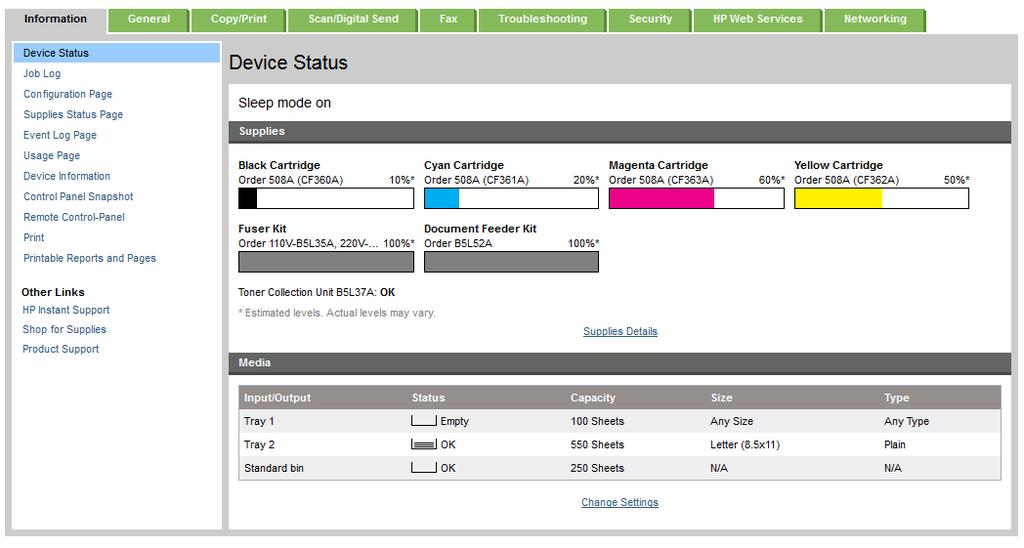Click the Cyan Cartridge heading

pos(464,165)
